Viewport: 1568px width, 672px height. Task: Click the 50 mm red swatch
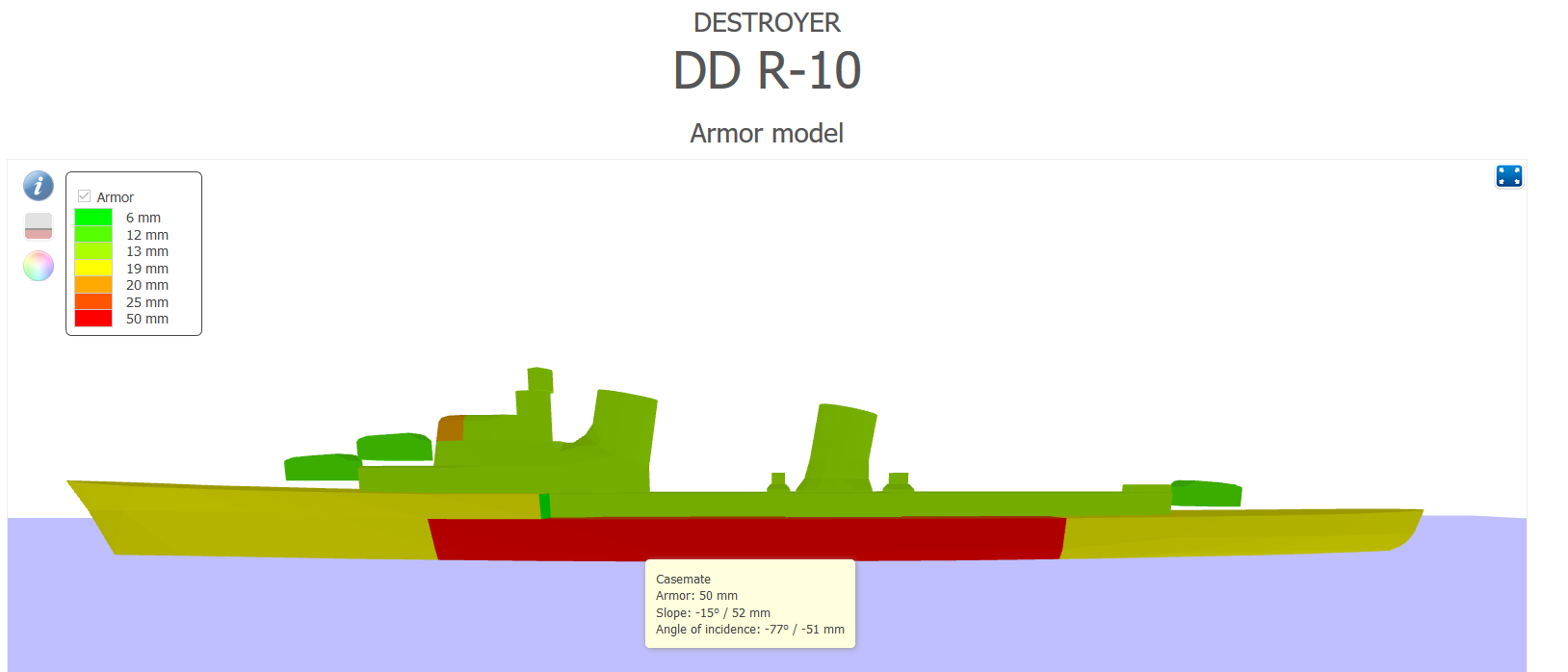pos(93,319)
